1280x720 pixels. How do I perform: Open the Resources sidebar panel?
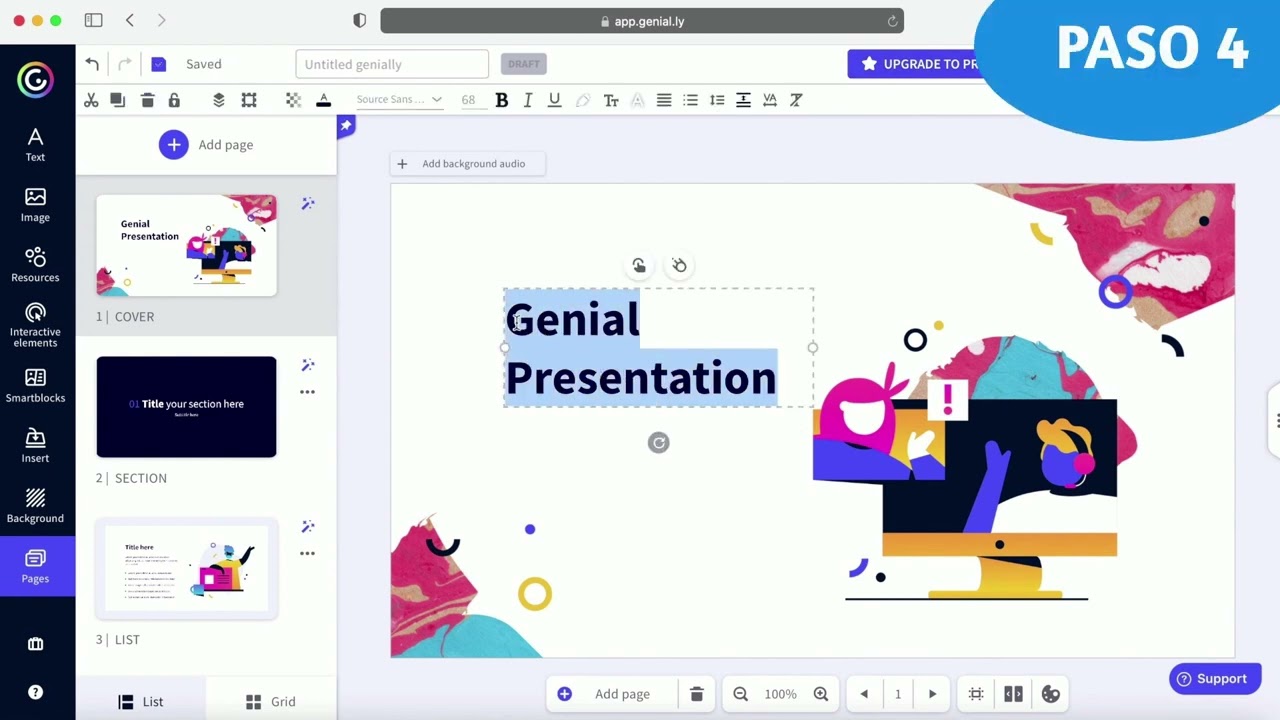35,265
